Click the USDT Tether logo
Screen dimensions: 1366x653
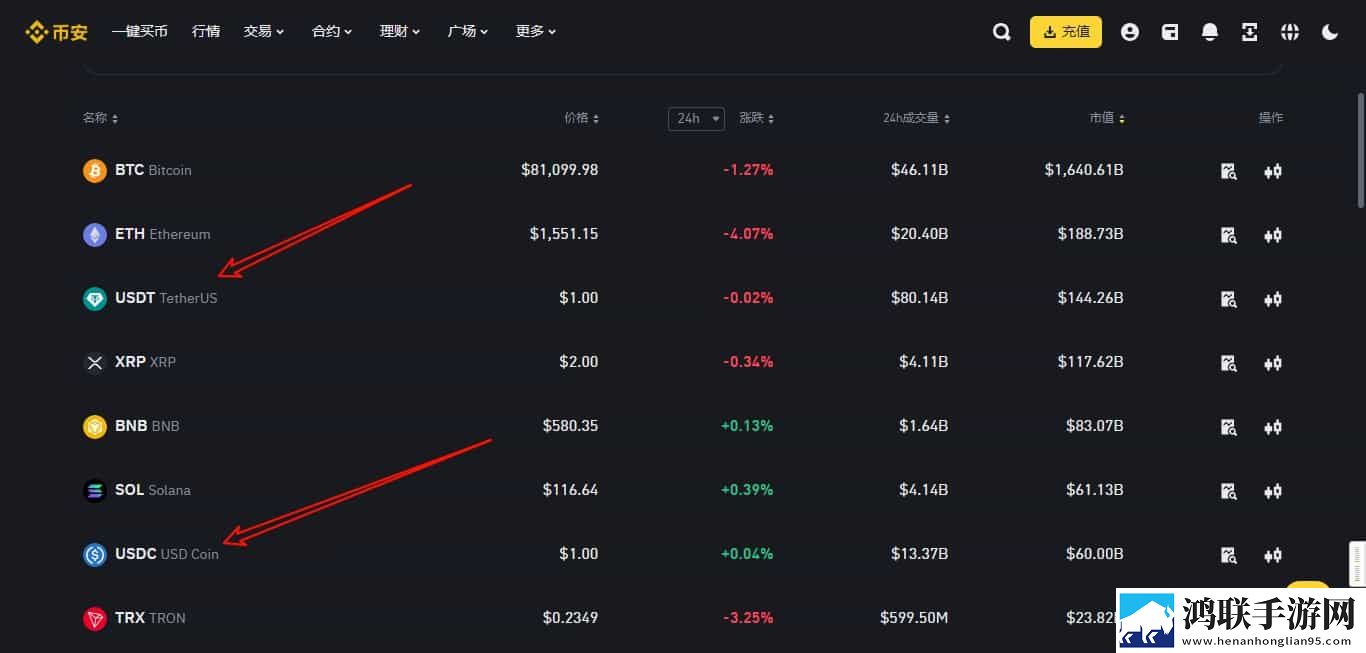point(95,298)
